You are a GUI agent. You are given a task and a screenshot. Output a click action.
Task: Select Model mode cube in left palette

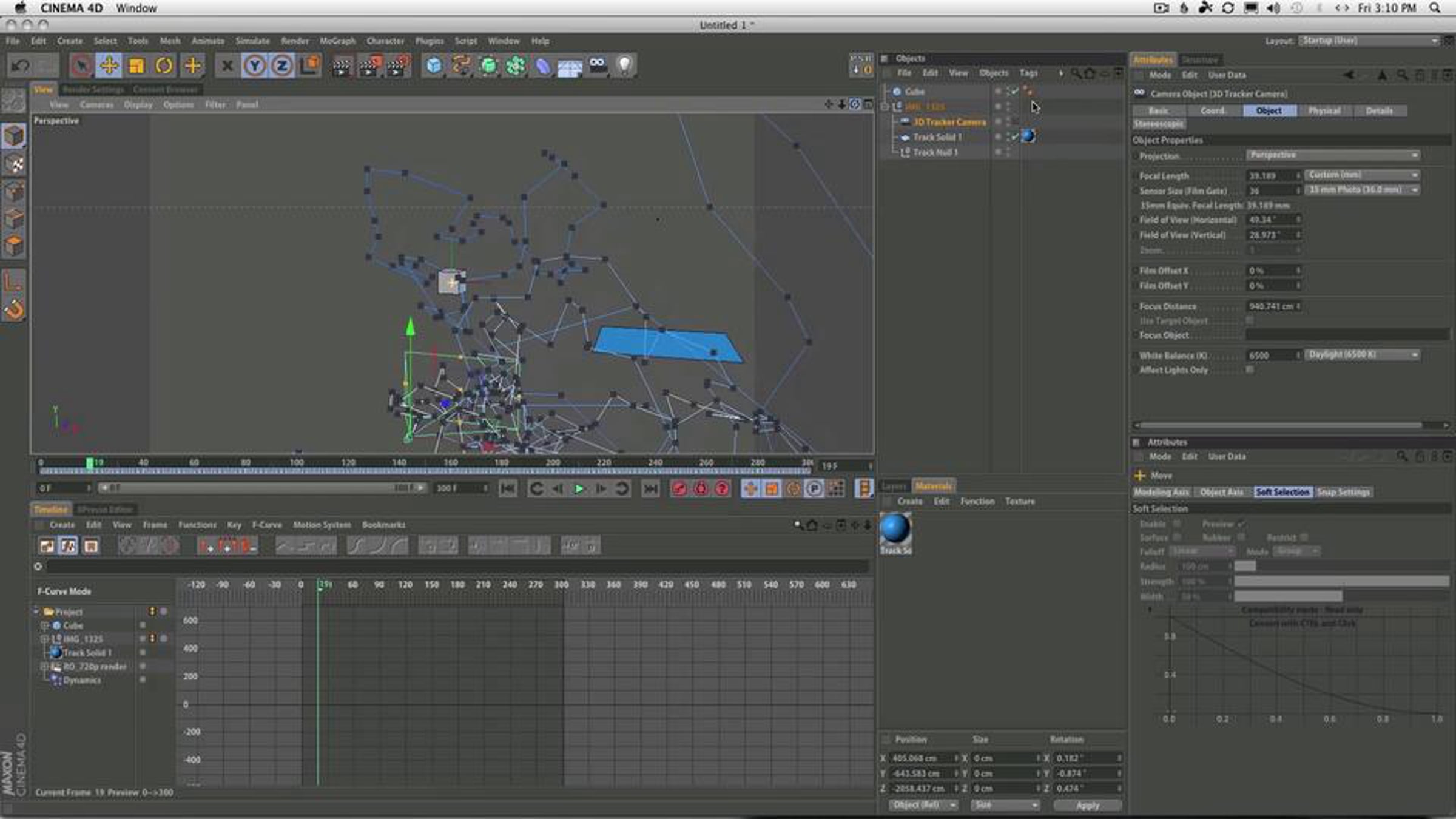14,136
